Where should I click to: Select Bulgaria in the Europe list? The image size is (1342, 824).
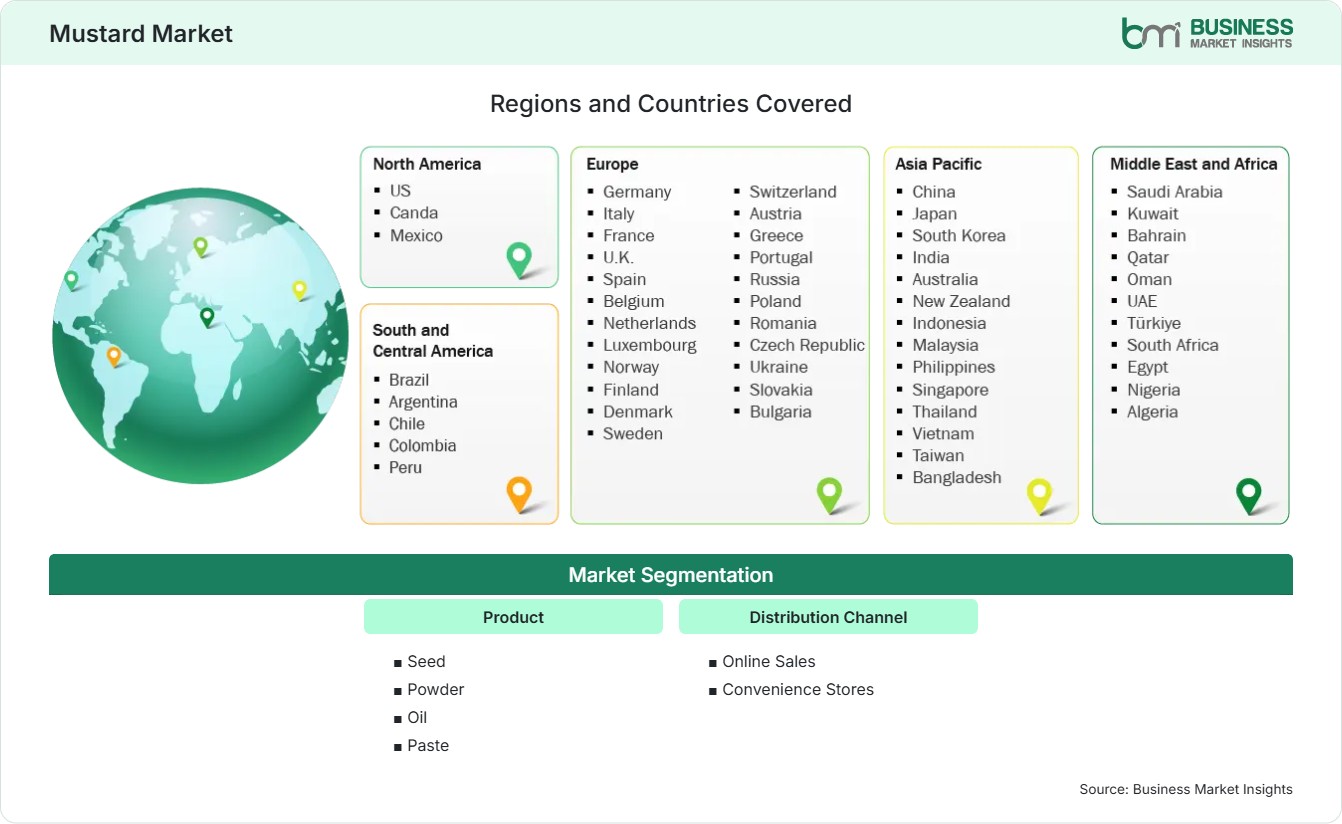[781, 411]
